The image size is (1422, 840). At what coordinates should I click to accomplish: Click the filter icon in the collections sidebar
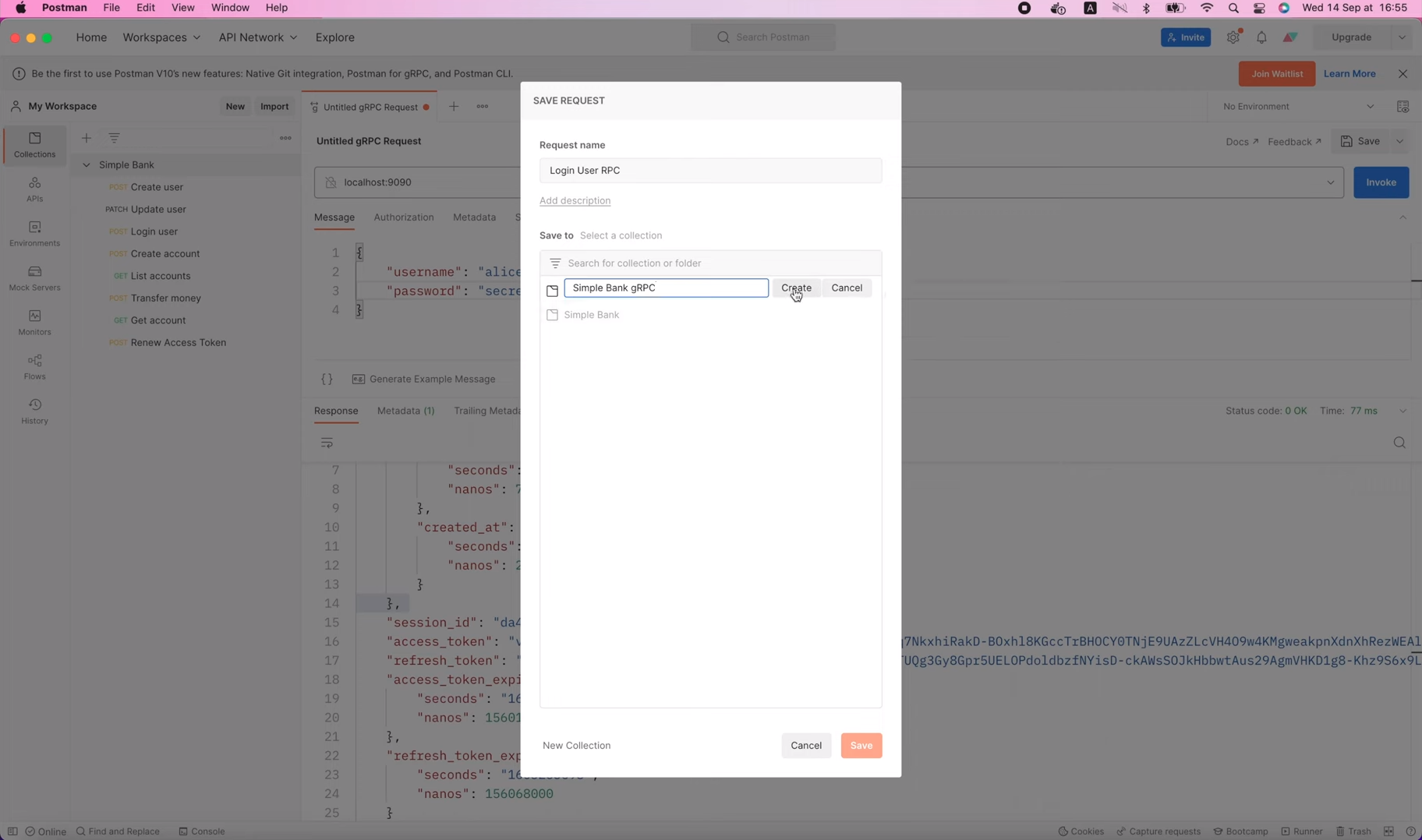115,138
